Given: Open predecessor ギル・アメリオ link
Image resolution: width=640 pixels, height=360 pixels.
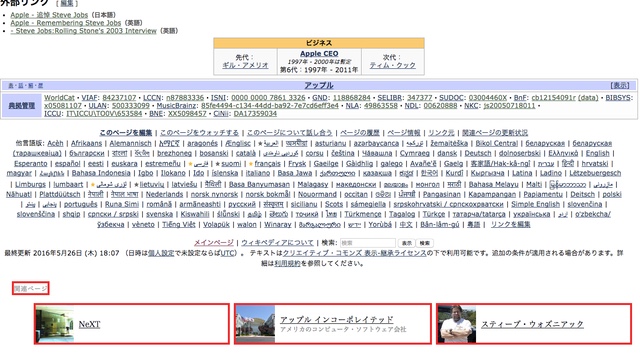Looking at the screenshot, I should 245,65.
